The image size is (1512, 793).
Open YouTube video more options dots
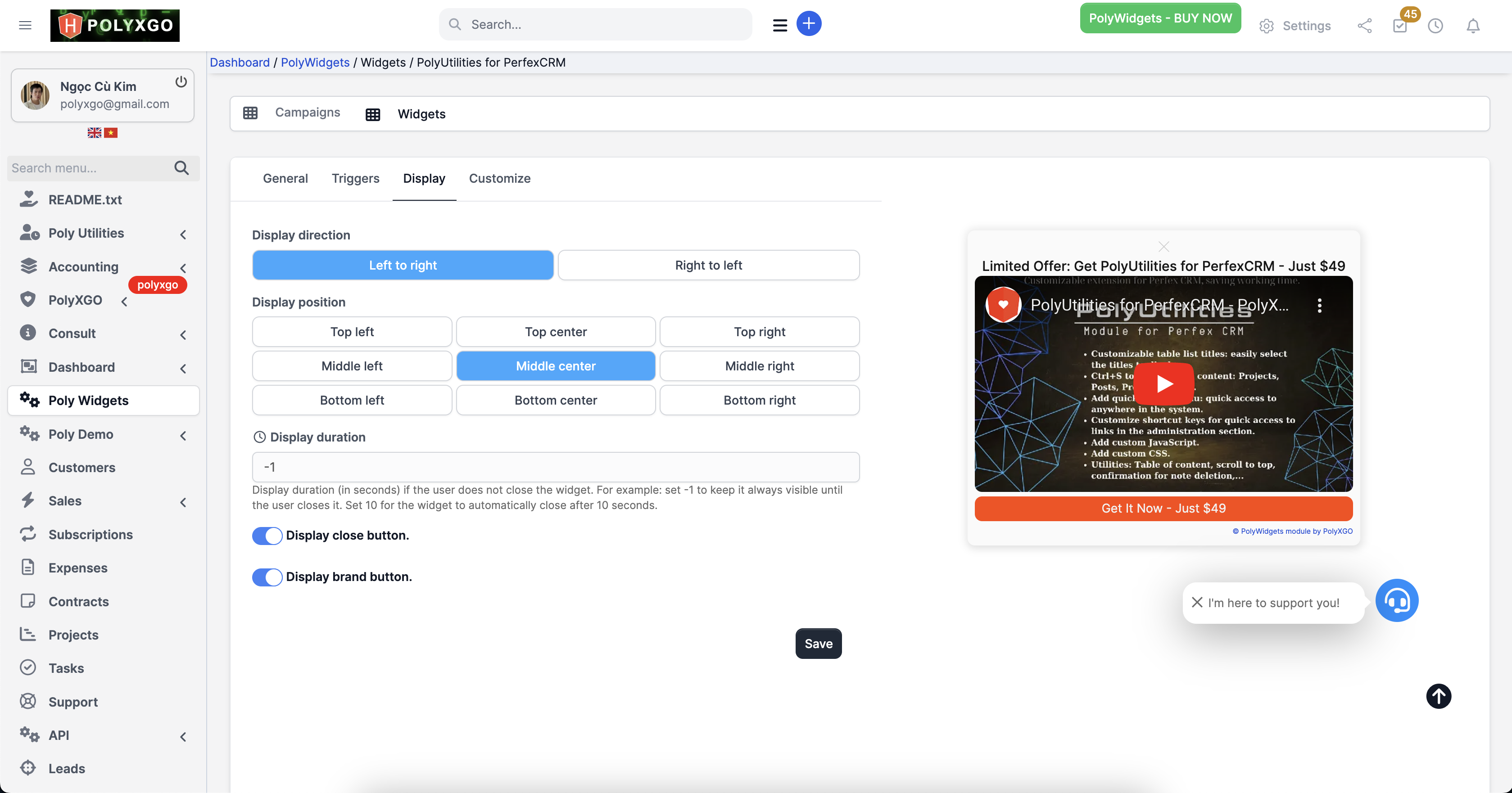tap(1319, 305)
